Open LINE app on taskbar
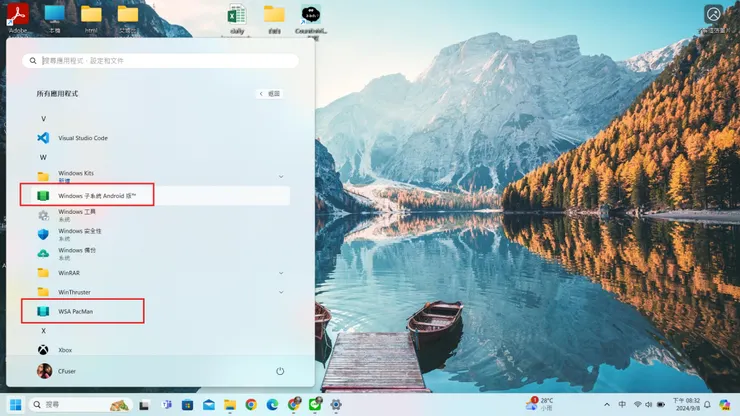Viewport: 740px width, 416px height. pyautogui.click(x=315, y=404)
